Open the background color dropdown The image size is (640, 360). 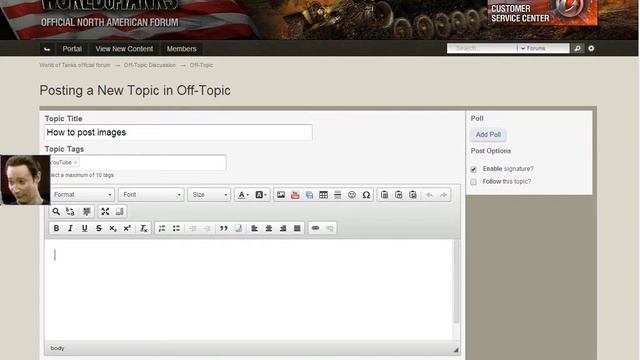pos(261,195)
